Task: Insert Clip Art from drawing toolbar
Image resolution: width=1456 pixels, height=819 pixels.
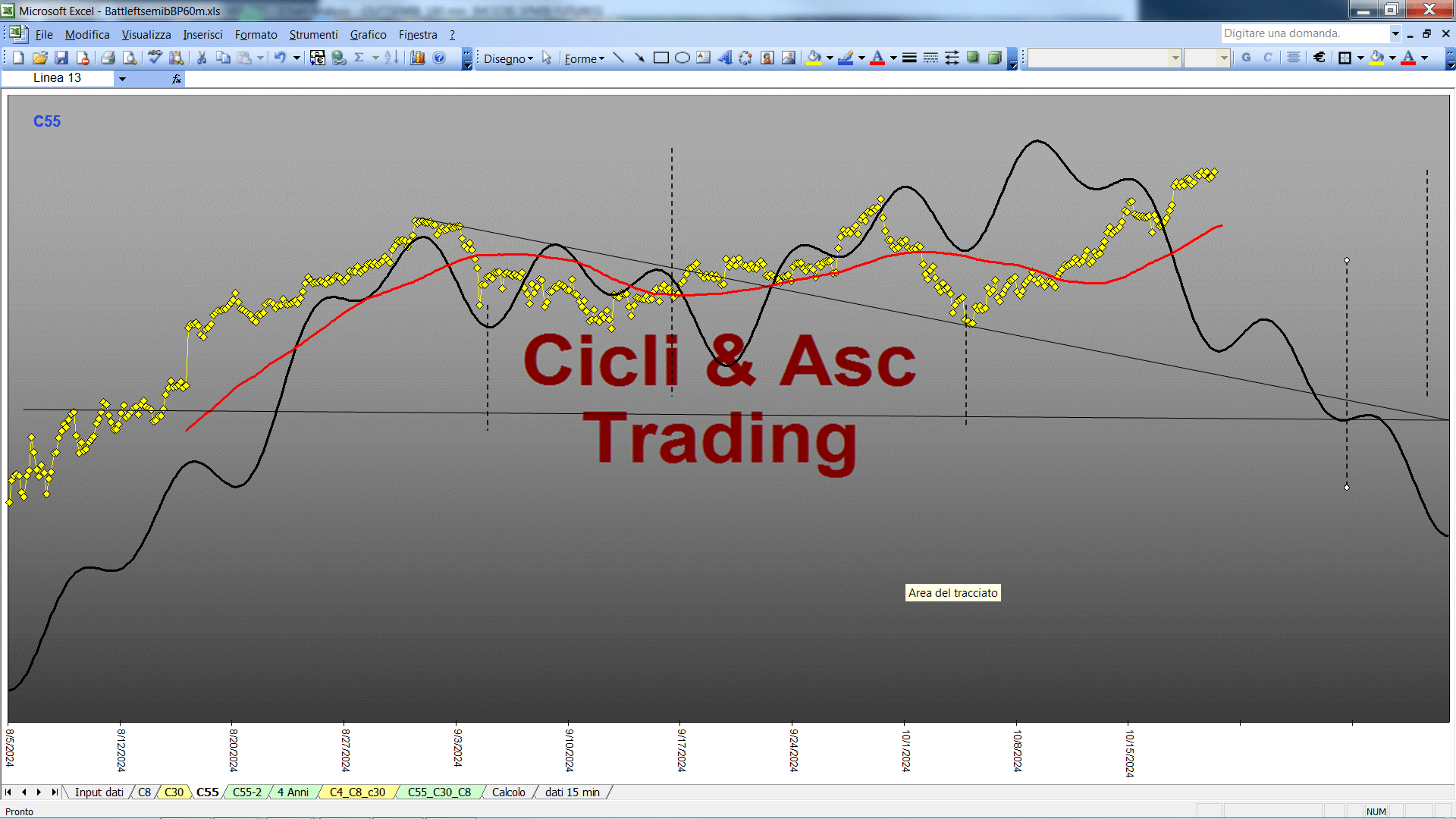Action: [767, 58]
